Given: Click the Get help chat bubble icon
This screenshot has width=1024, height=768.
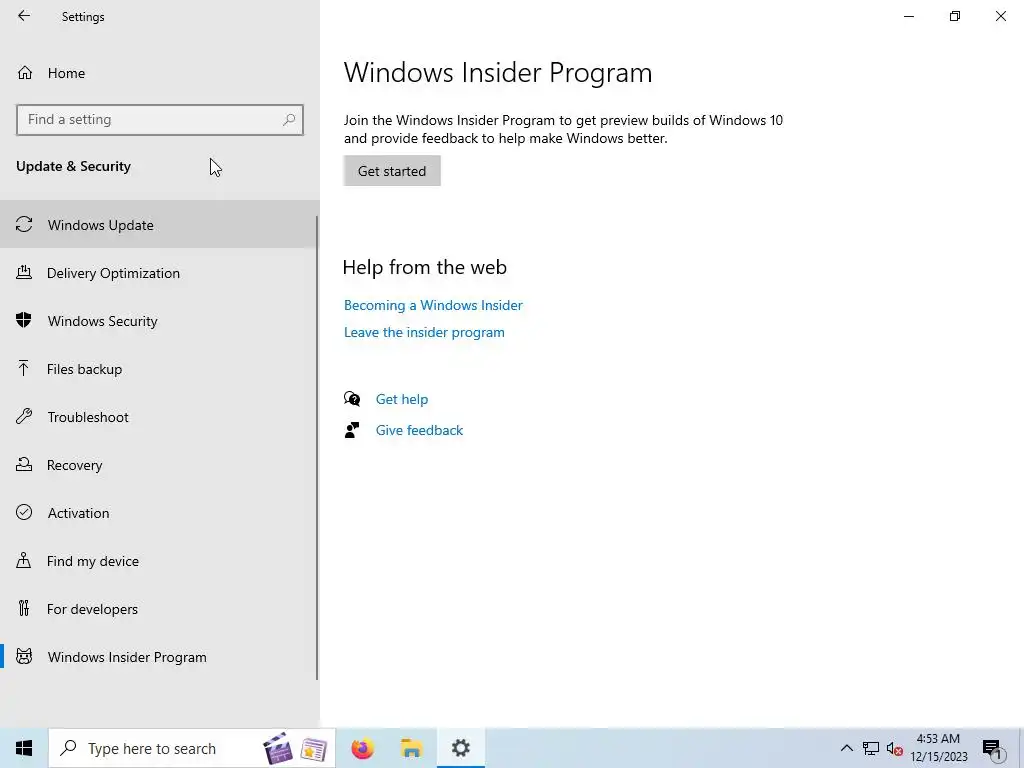Looking at the screenshot, I should point(352,398).
